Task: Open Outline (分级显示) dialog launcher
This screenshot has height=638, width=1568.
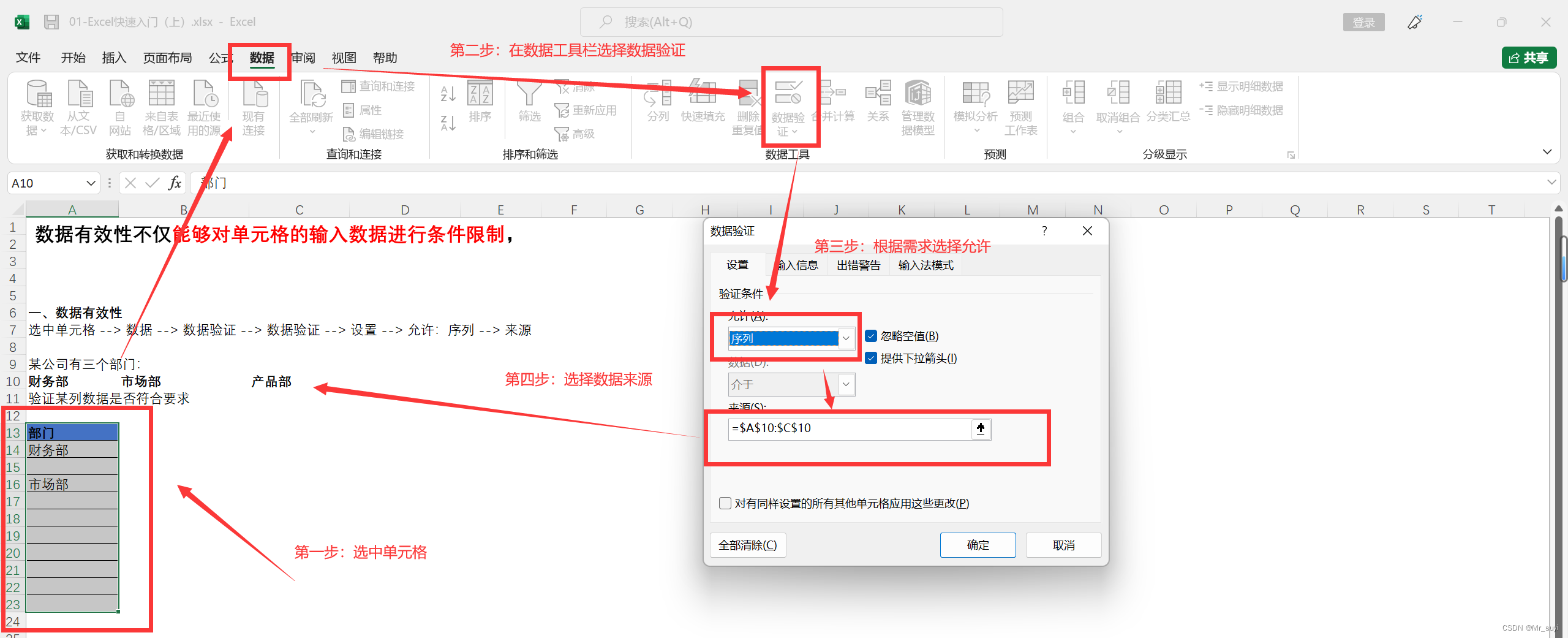Action: click(1291, 155)
